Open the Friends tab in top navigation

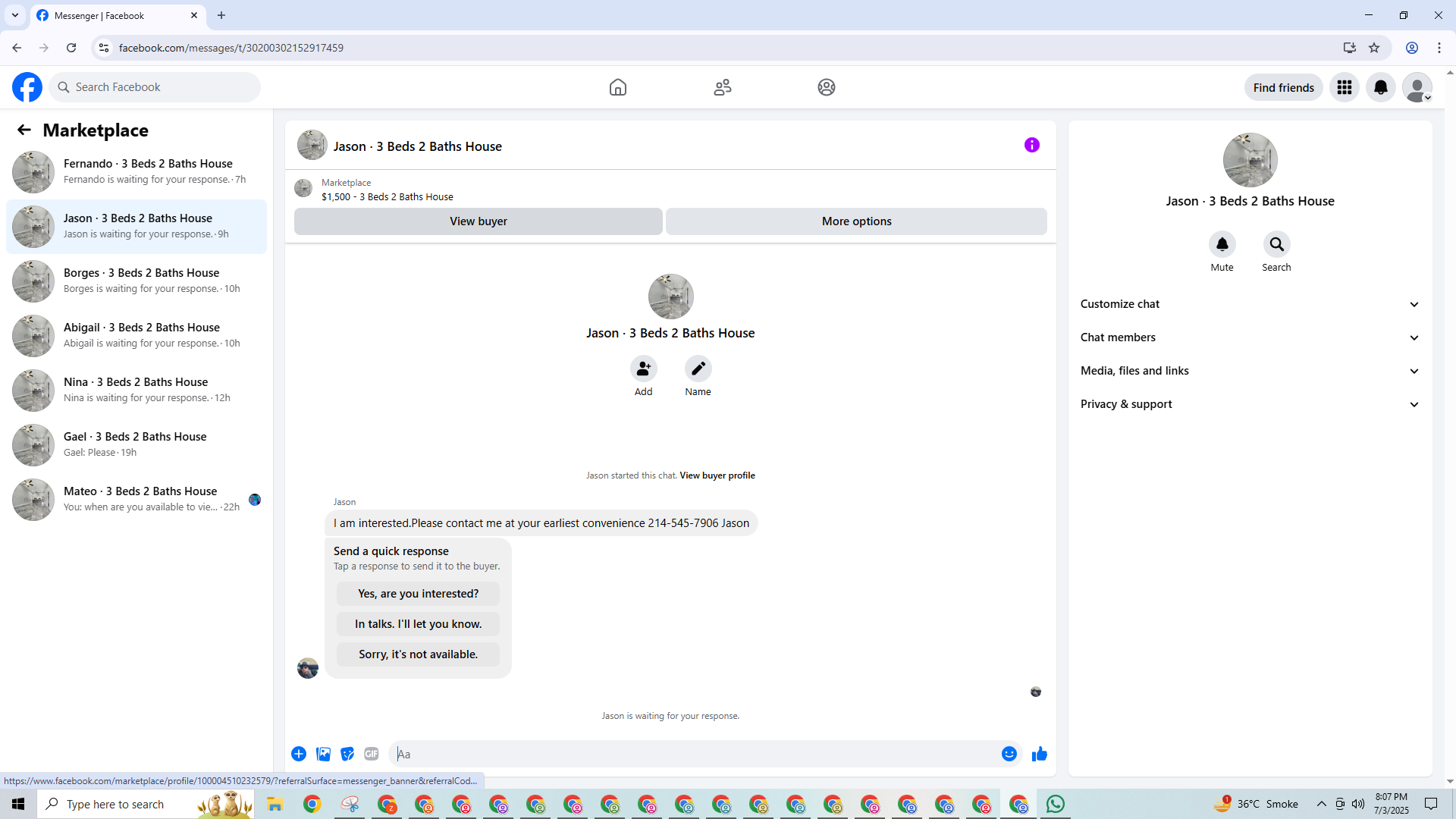click(722, 87)
